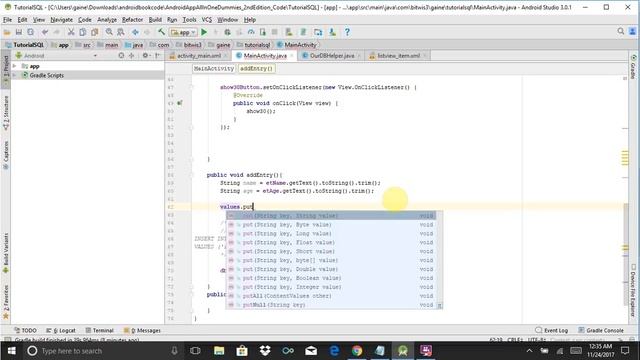Open the Event Log tool window
This screenshot has height=360, width=640.
pos(552,330)
